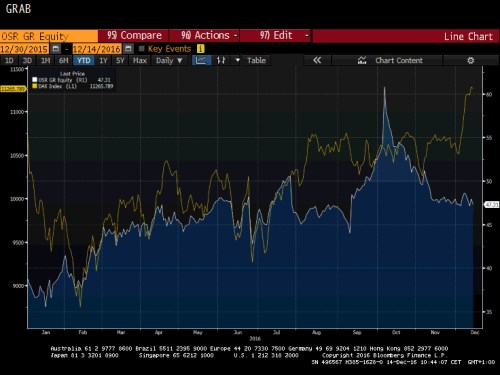Image resolution: width=500 pixels, height=375 pixels.
Task: Select the bar chart type icon
Action: [x=221, y=60]
